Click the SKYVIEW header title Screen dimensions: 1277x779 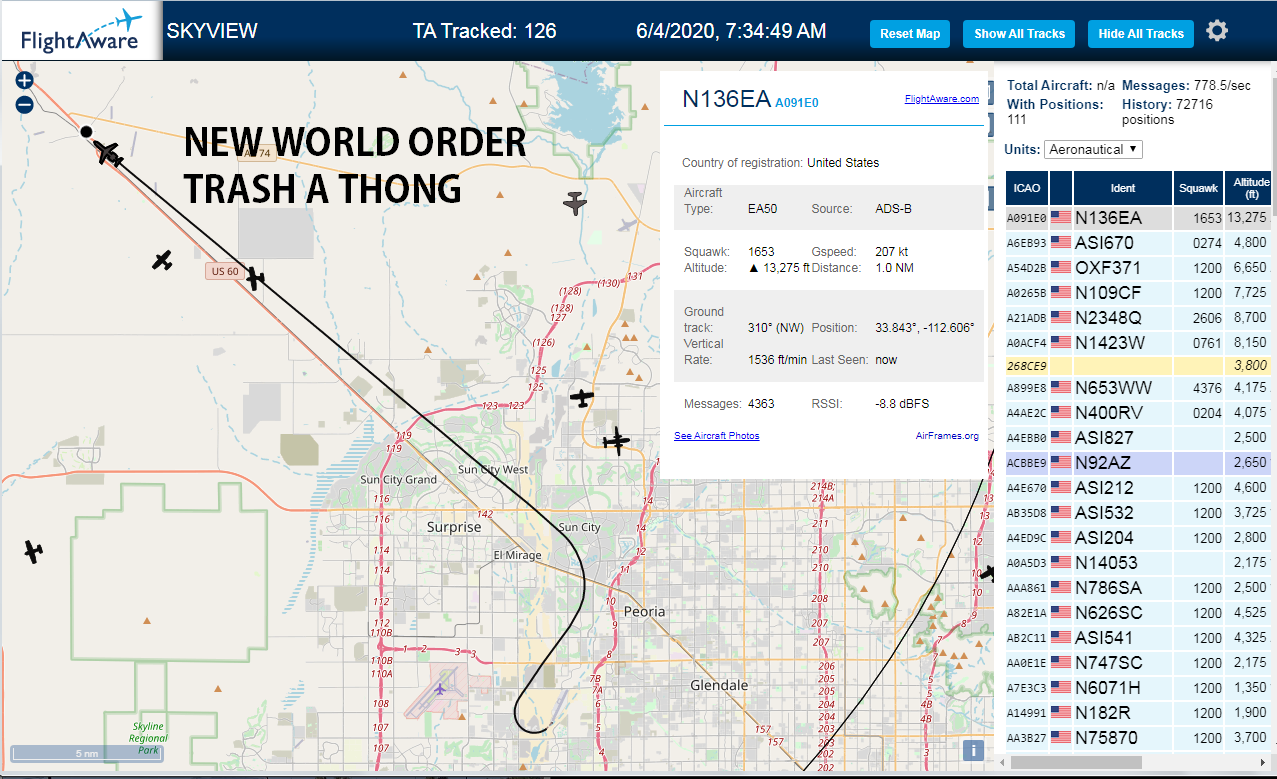pyautogui.click(x=212, y=31)
